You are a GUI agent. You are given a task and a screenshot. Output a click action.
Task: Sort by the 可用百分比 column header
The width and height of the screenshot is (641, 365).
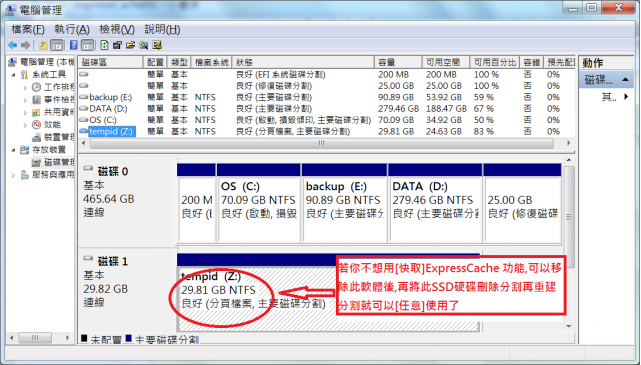pyautogui.click(x=494, y=62)
